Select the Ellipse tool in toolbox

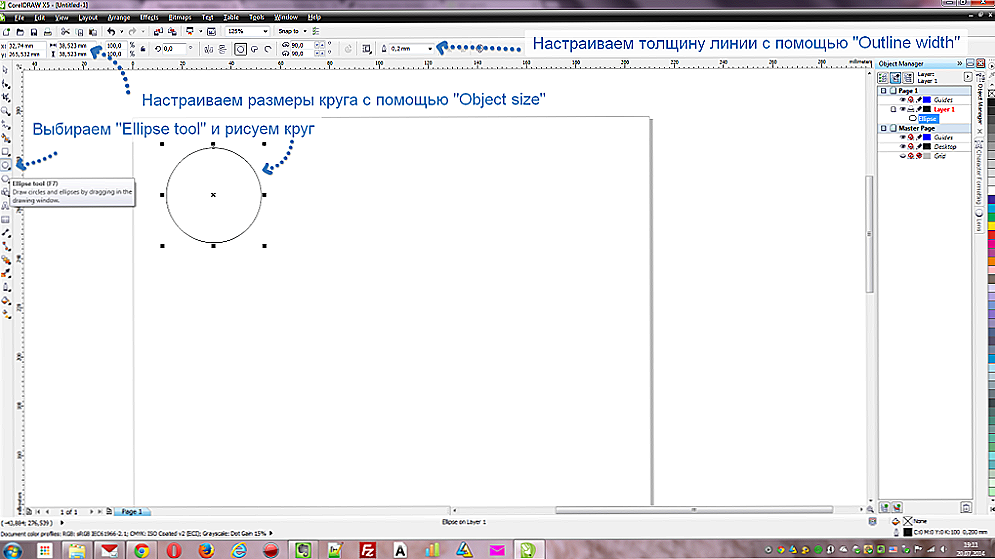[x=6, y=165]
